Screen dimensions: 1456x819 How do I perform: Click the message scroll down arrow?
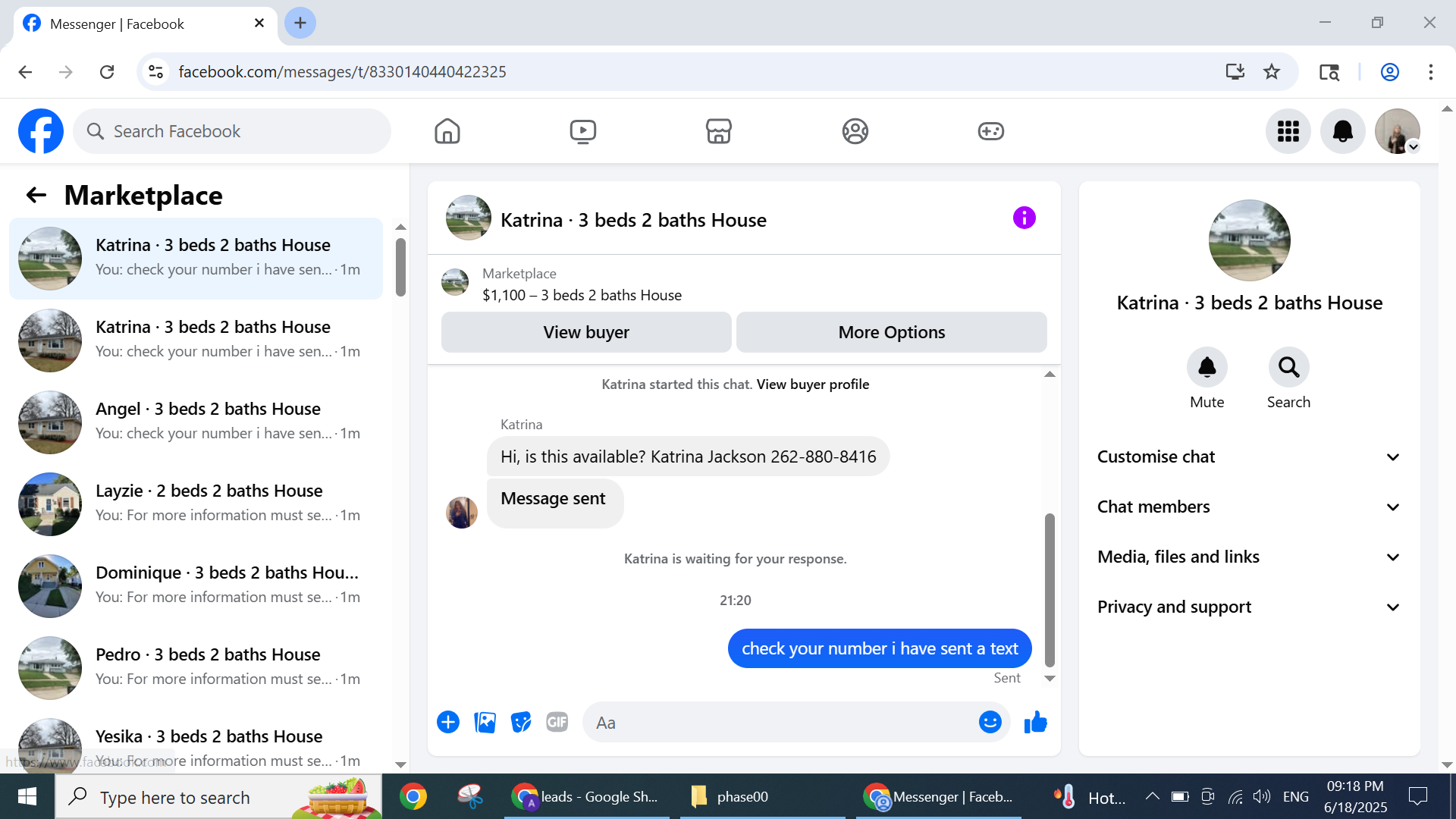1050,679
